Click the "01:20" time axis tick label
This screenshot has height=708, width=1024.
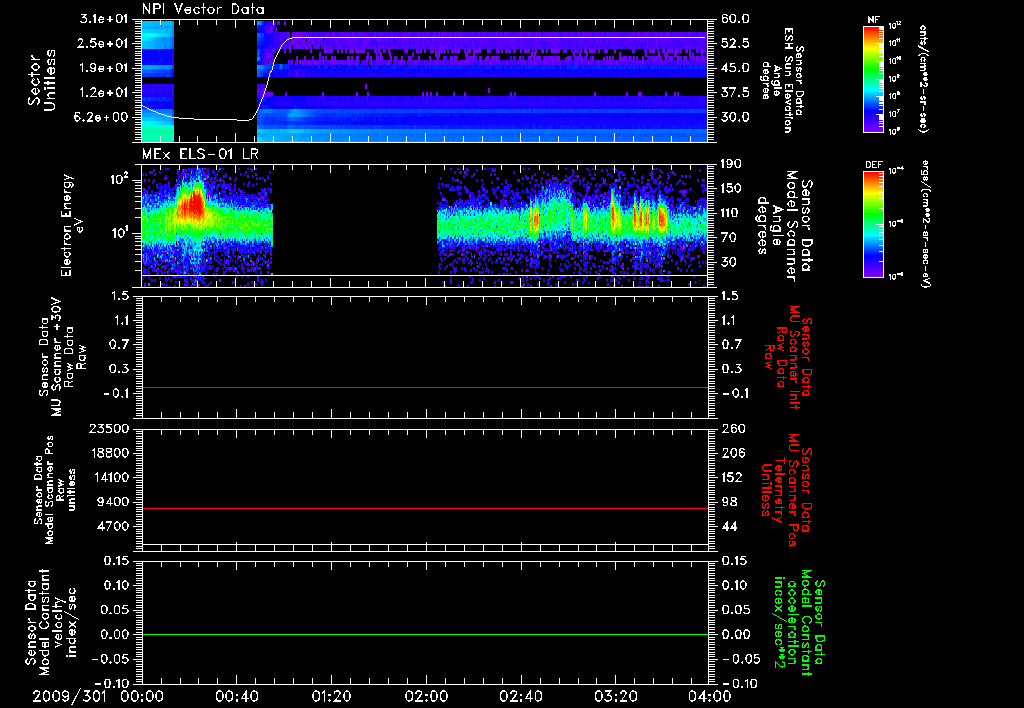[331, 696]
